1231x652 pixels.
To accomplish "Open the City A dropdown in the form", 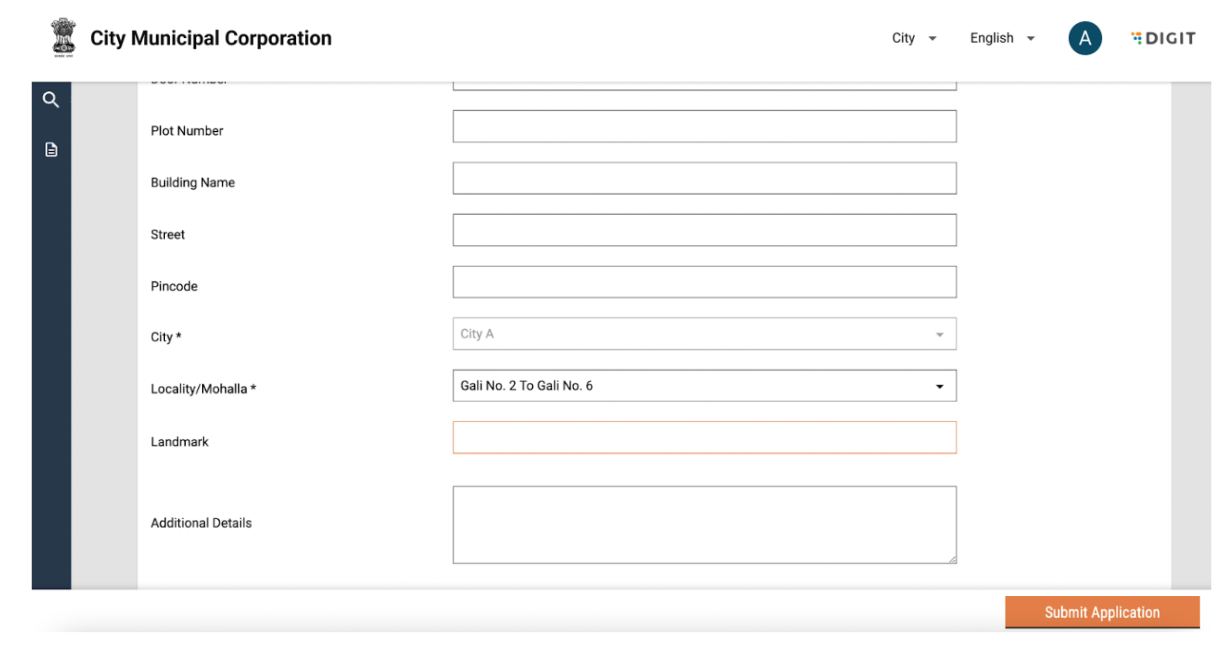I will [x=704, y=334].
